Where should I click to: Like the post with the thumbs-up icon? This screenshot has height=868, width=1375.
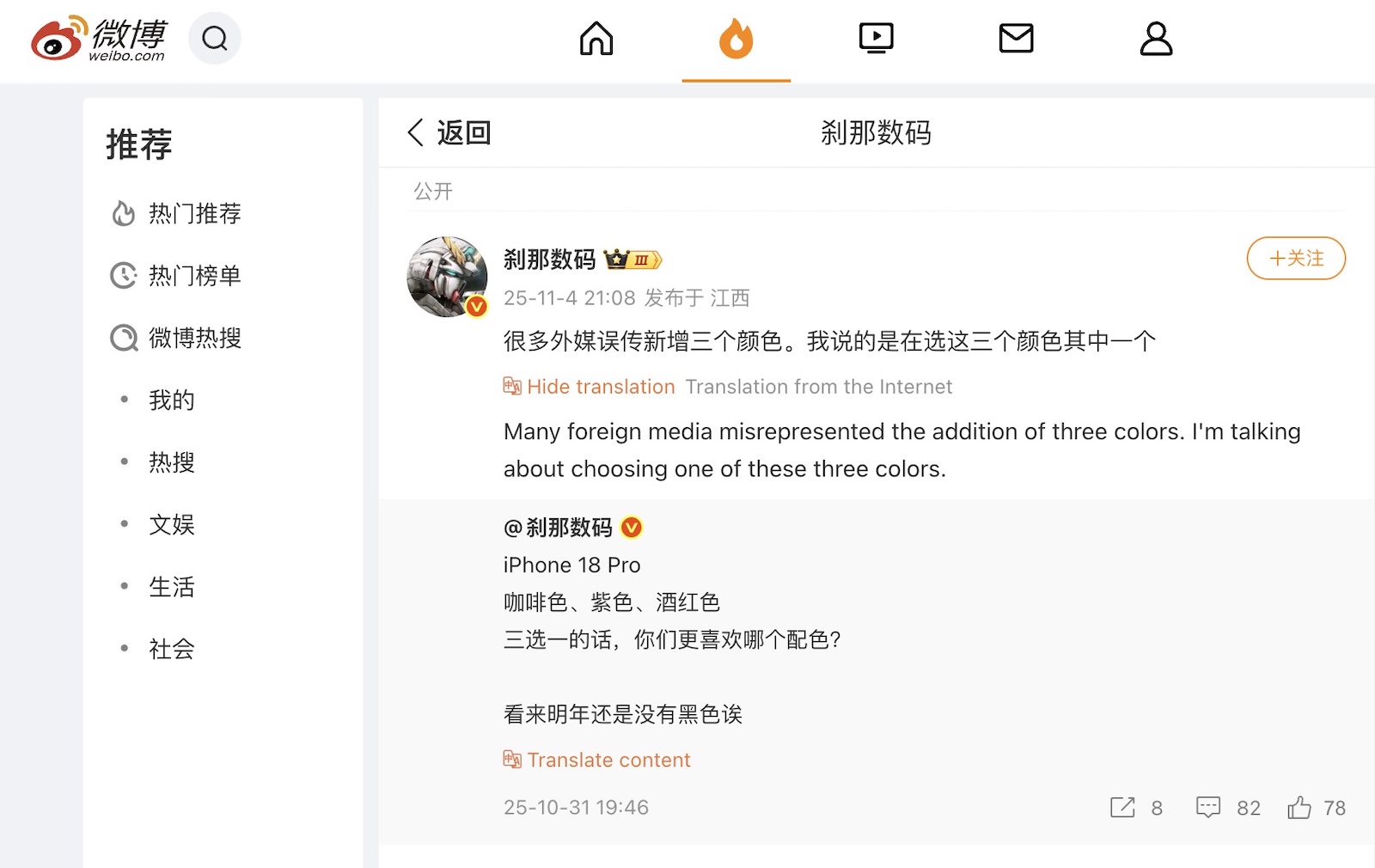1299,806
